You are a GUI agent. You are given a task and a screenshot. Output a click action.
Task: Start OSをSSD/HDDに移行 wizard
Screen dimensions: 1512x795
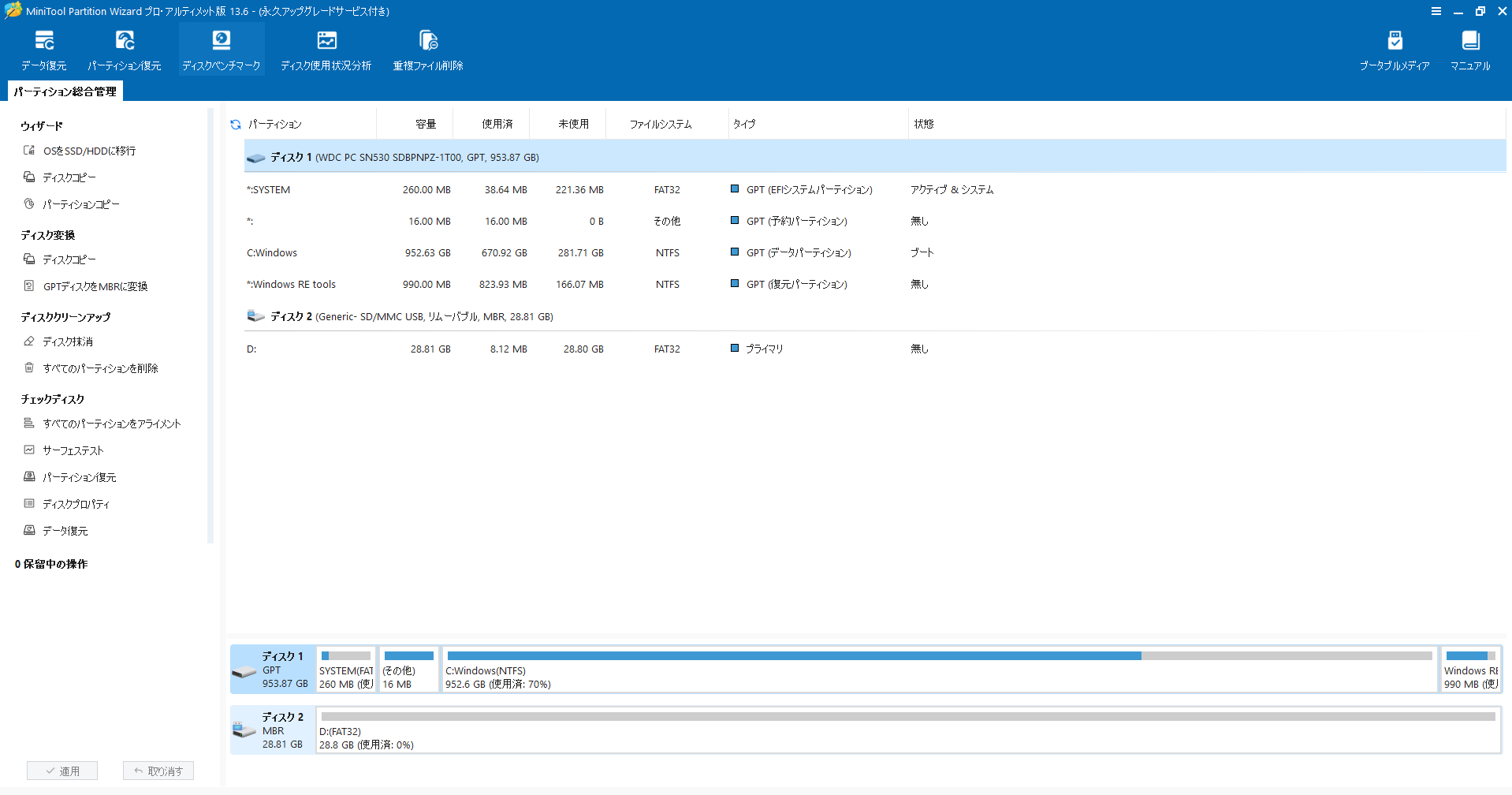(89, 151)
